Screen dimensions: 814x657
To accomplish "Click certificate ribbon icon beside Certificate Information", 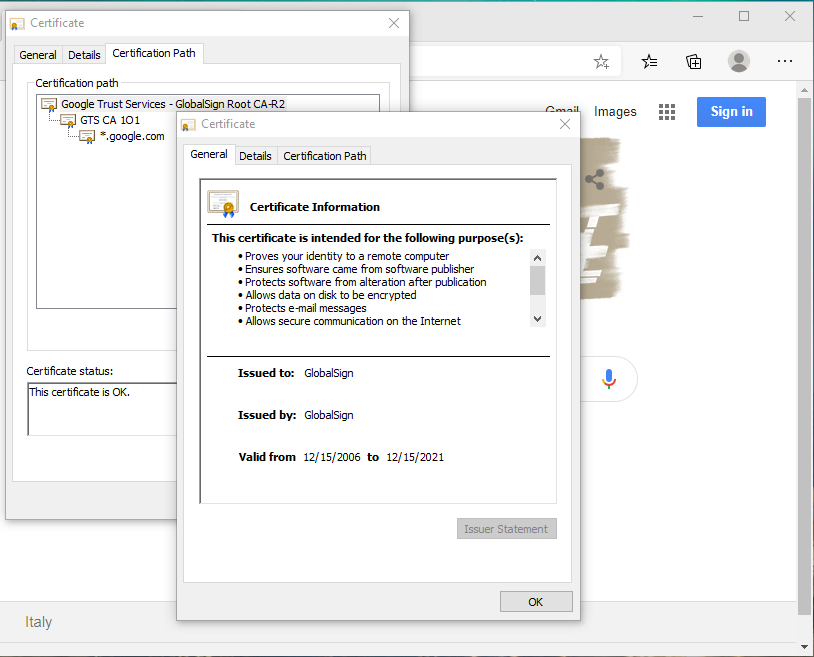I will [x=223, y=203].
